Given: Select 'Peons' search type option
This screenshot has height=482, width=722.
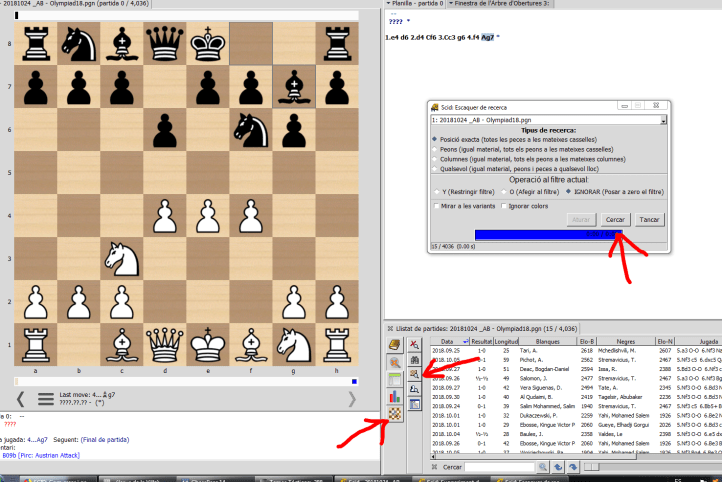Looking at the screenshot, I should [433, 149].
